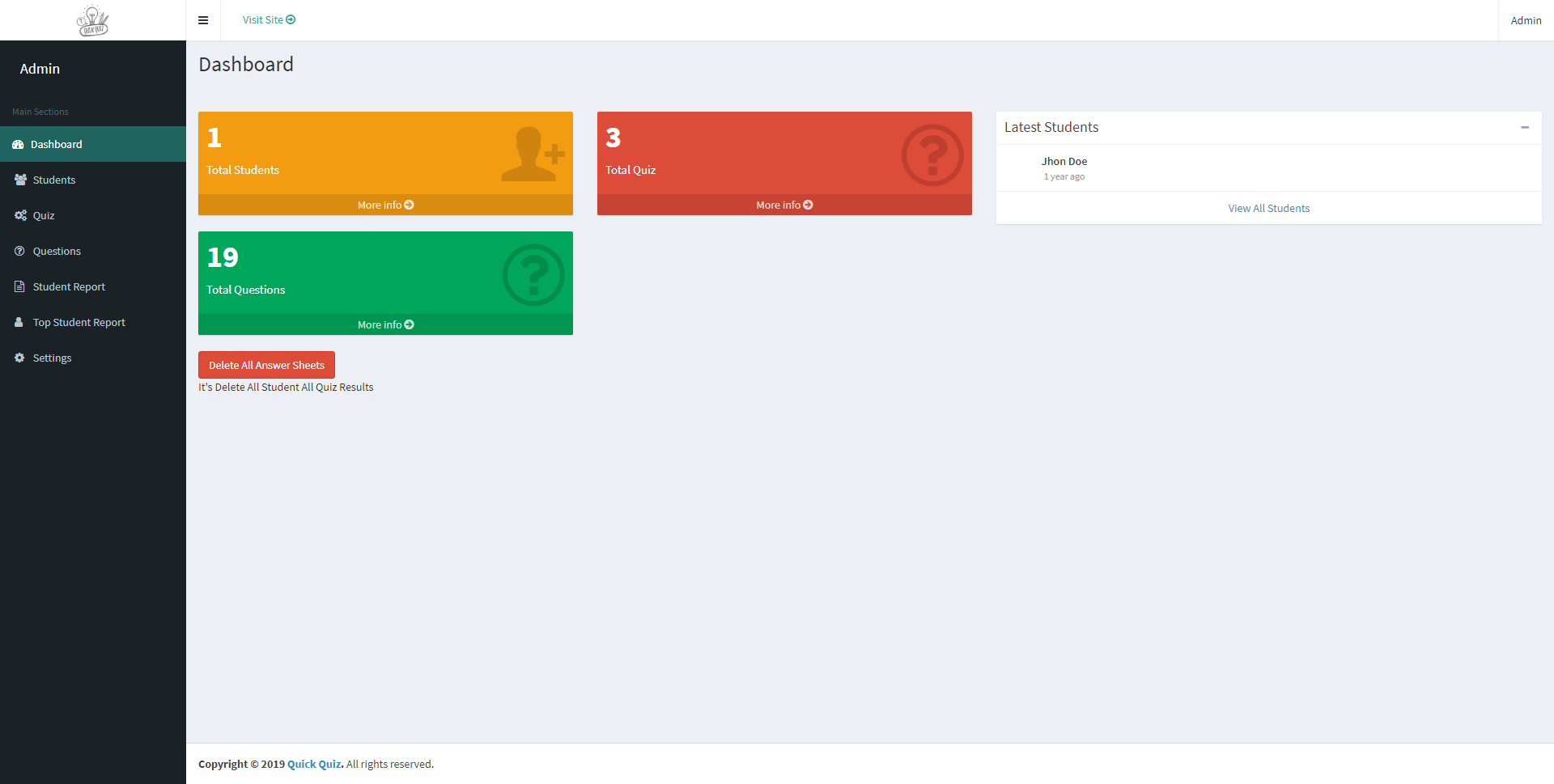This screenshot has height=784, width=1554.
Task: Open the Admin account menu
Action: pos(1525,20)
